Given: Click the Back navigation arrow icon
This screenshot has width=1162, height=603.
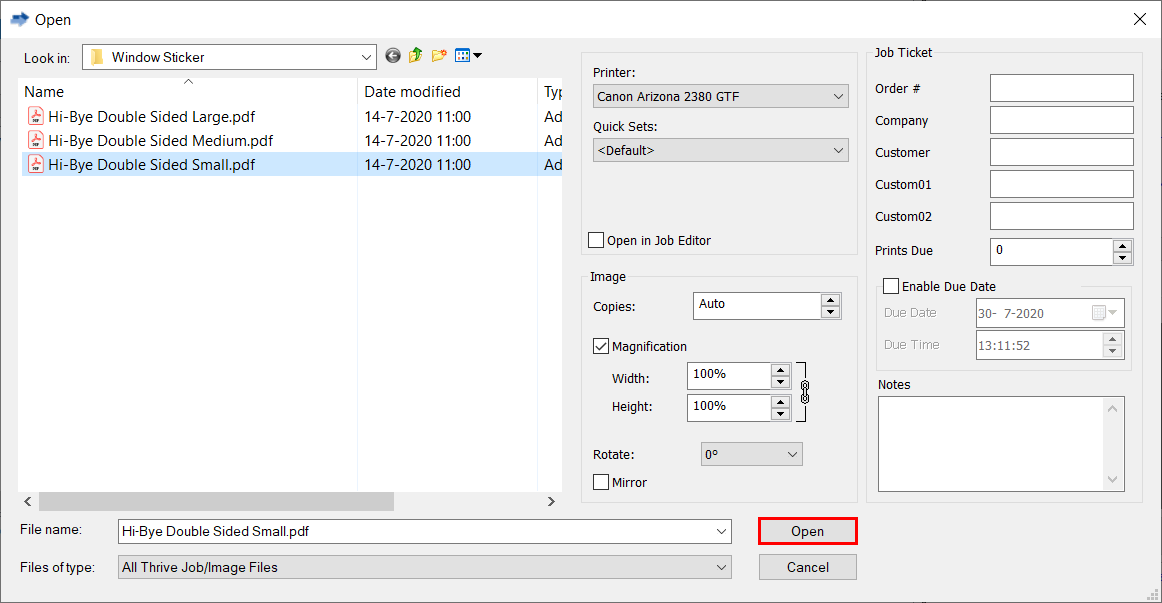Looking at the screenshot, I should tap(392, 56).
